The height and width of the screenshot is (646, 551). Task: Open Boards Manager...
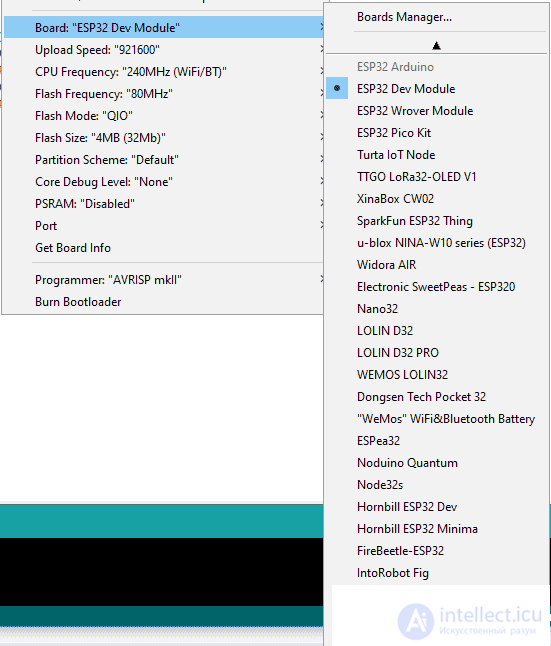pyautogui.click(x=437, y=17)
